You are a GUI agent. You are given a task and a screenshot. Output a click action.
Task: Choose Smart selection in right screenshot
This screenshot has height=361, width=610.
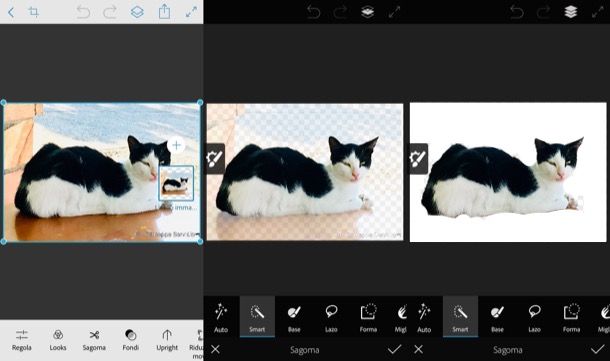(460, 317)
